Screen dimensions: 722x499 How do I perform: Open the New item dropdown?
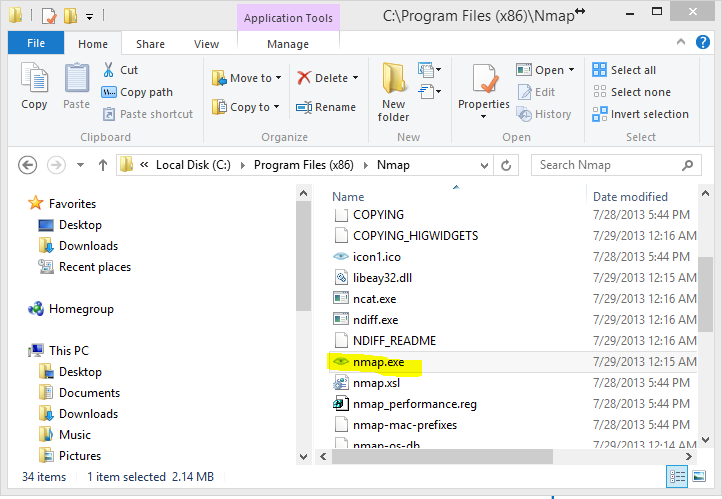[430, 70]
